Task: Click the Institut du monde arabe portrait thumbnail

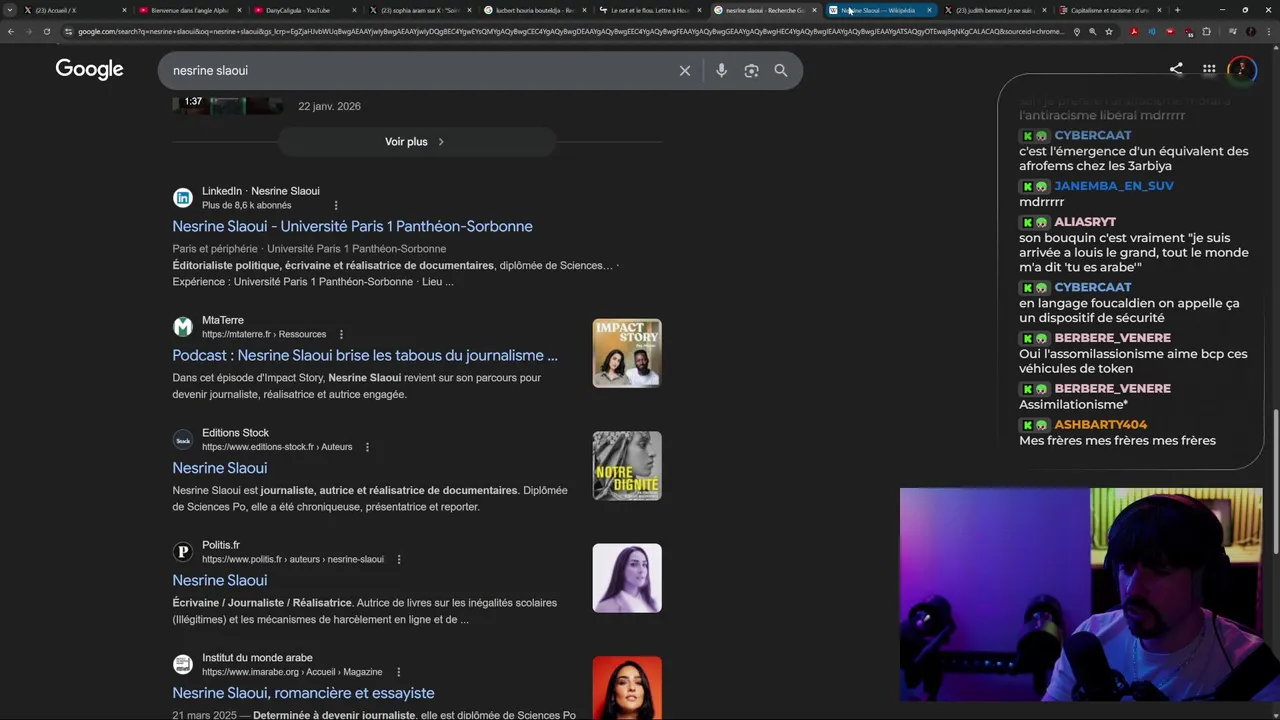Action: [627, 688]
